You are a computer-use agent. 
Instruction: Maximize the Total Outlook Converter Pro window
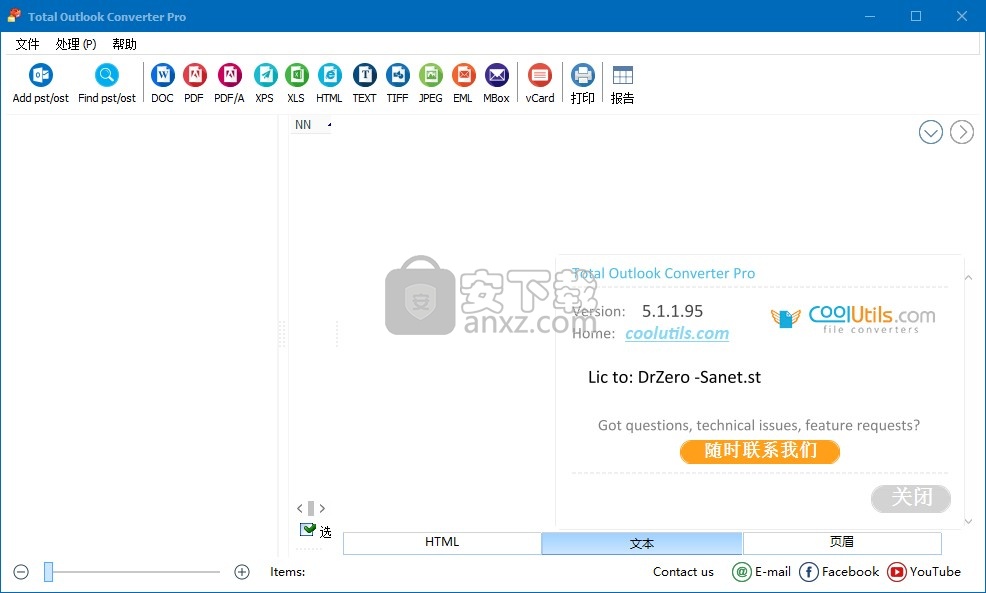pos(916,16)
